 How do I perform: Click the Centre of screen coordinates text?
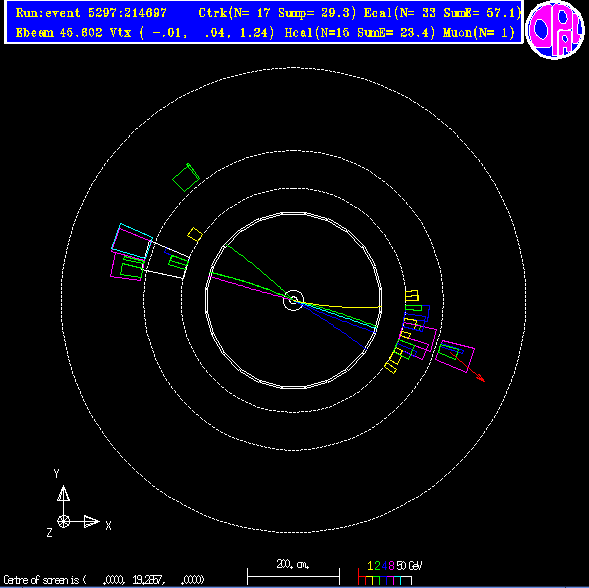point(104,579)
